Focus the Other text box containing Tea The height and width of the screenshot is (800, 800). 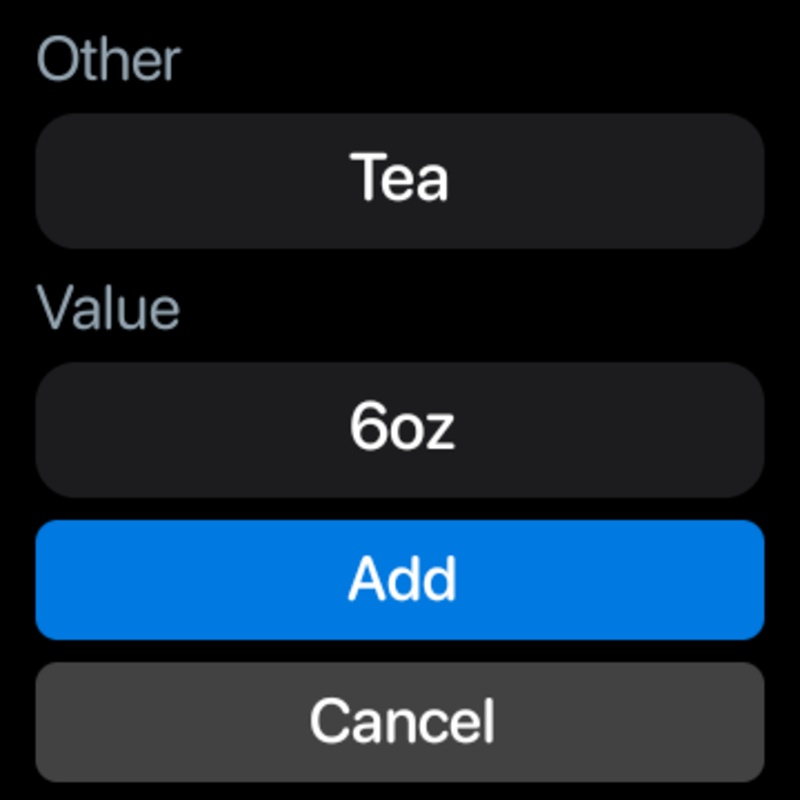coord(400,181)
